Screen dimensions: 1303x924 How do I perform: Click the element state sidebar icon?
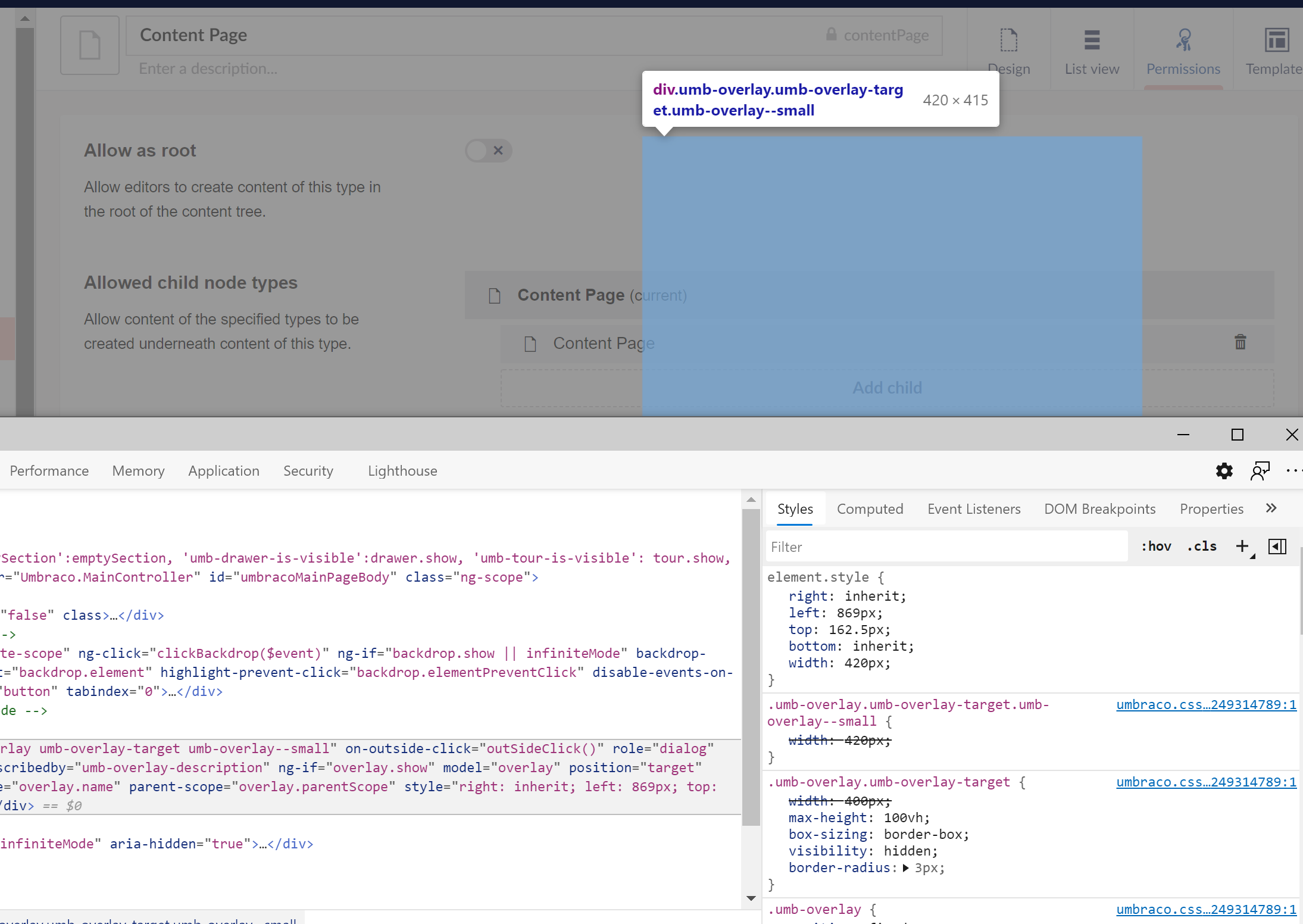point(1277,546)
